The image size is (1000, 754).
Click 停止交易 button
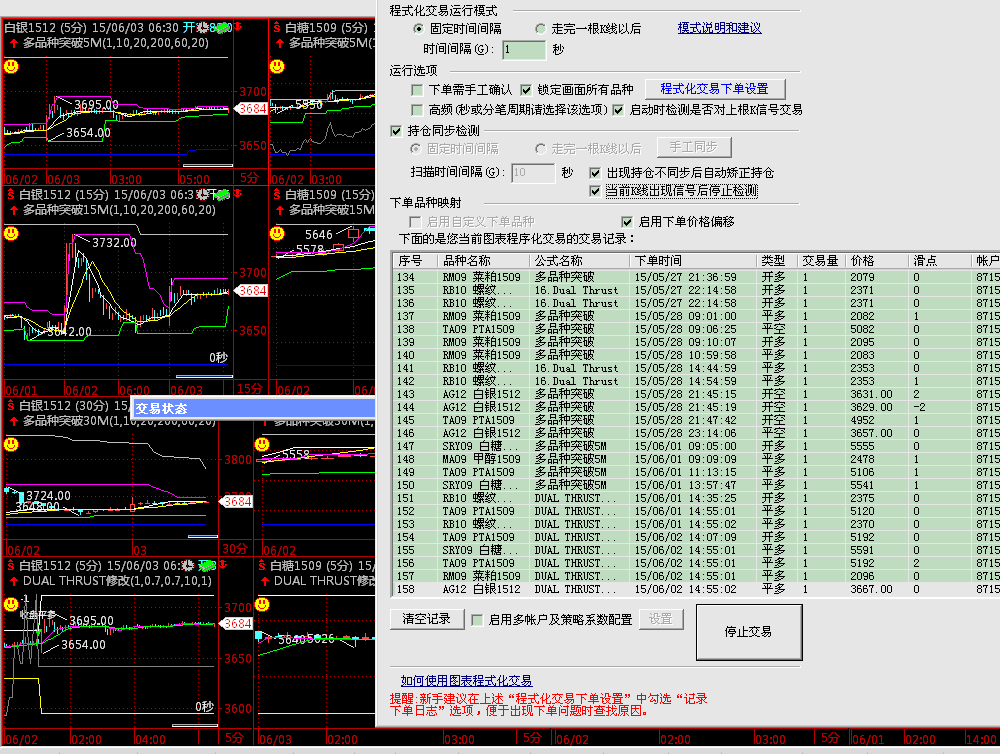tap(749, 632)
